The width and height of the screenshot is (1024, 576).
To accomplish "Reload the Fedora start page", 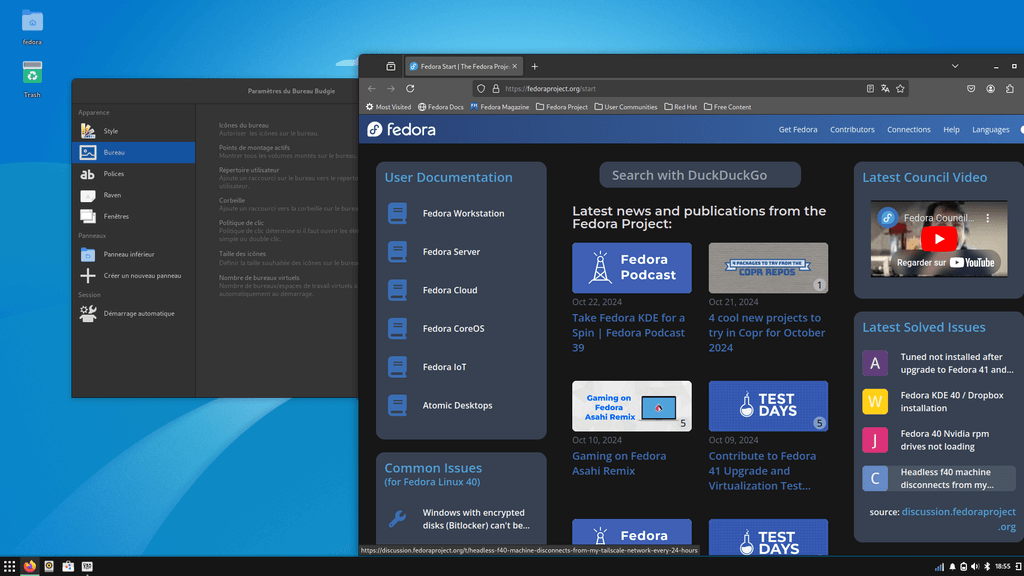I will pos(410,89).
